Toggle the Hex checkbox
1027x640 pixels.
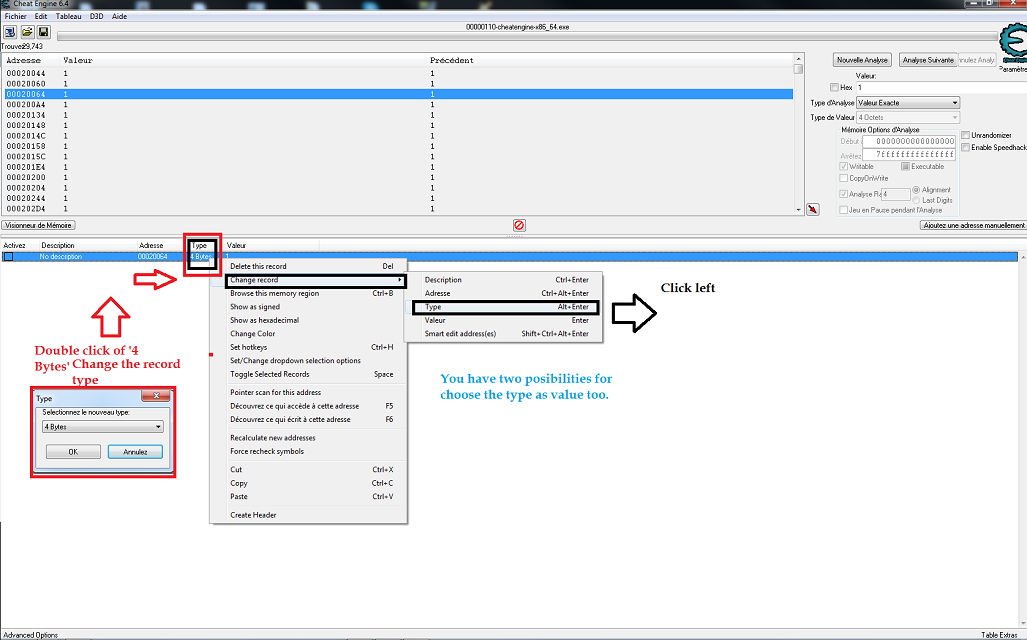pyautogui.click(x=835, y=88)
